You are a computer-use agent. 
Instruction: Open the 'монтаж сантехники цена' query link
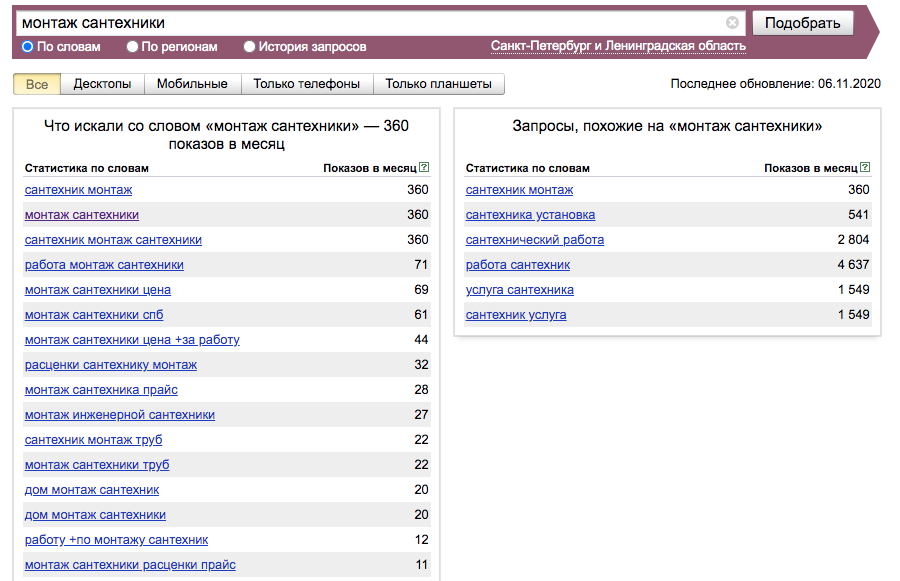(x=98, y=290)
